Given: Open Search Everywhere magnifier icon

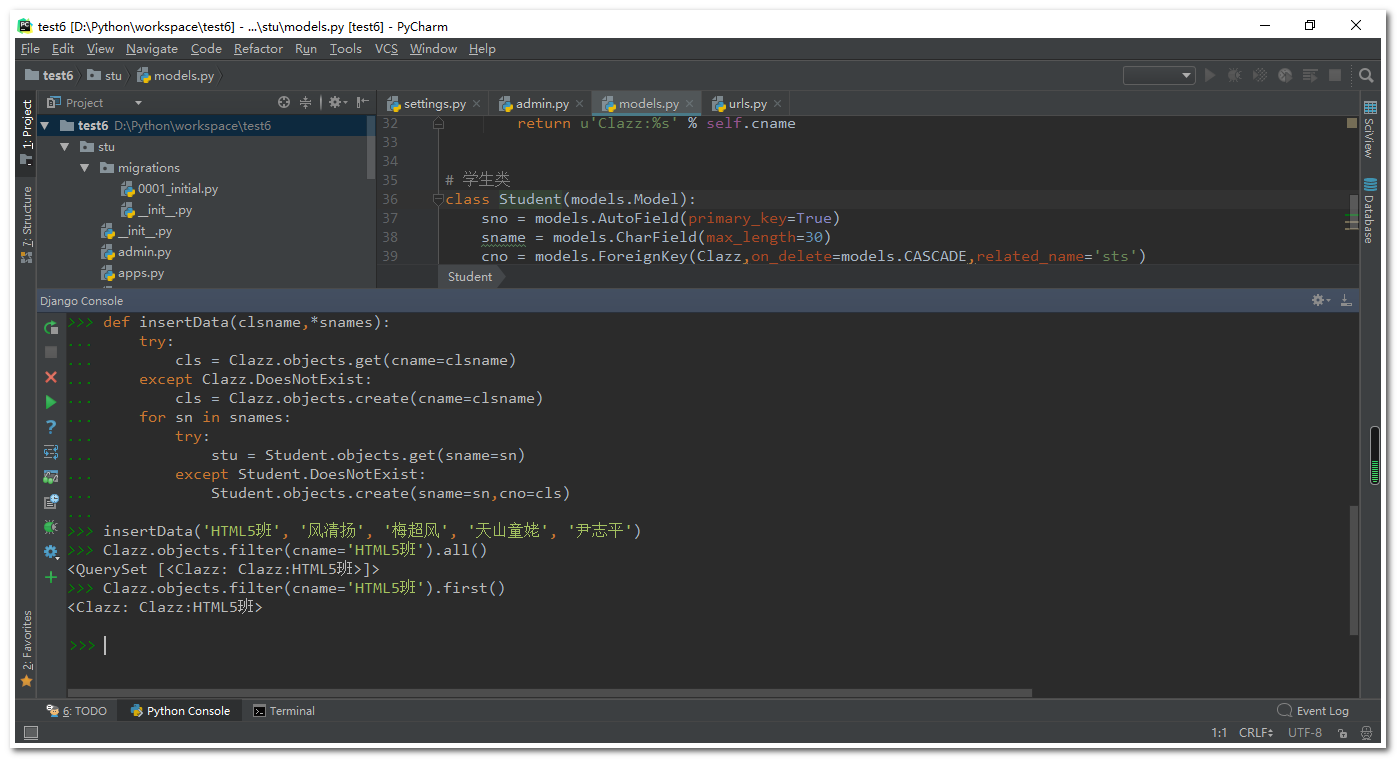Looking at the screenshot, I should (x=1366, y=75).
